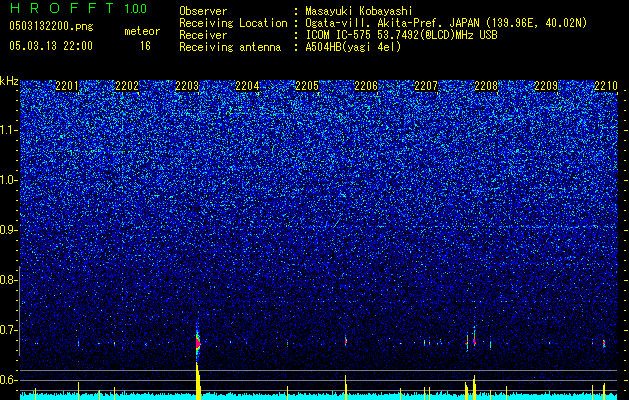The image size is (629, 400).
Task: Click the 2206 time marker
Action: [366, 86]
